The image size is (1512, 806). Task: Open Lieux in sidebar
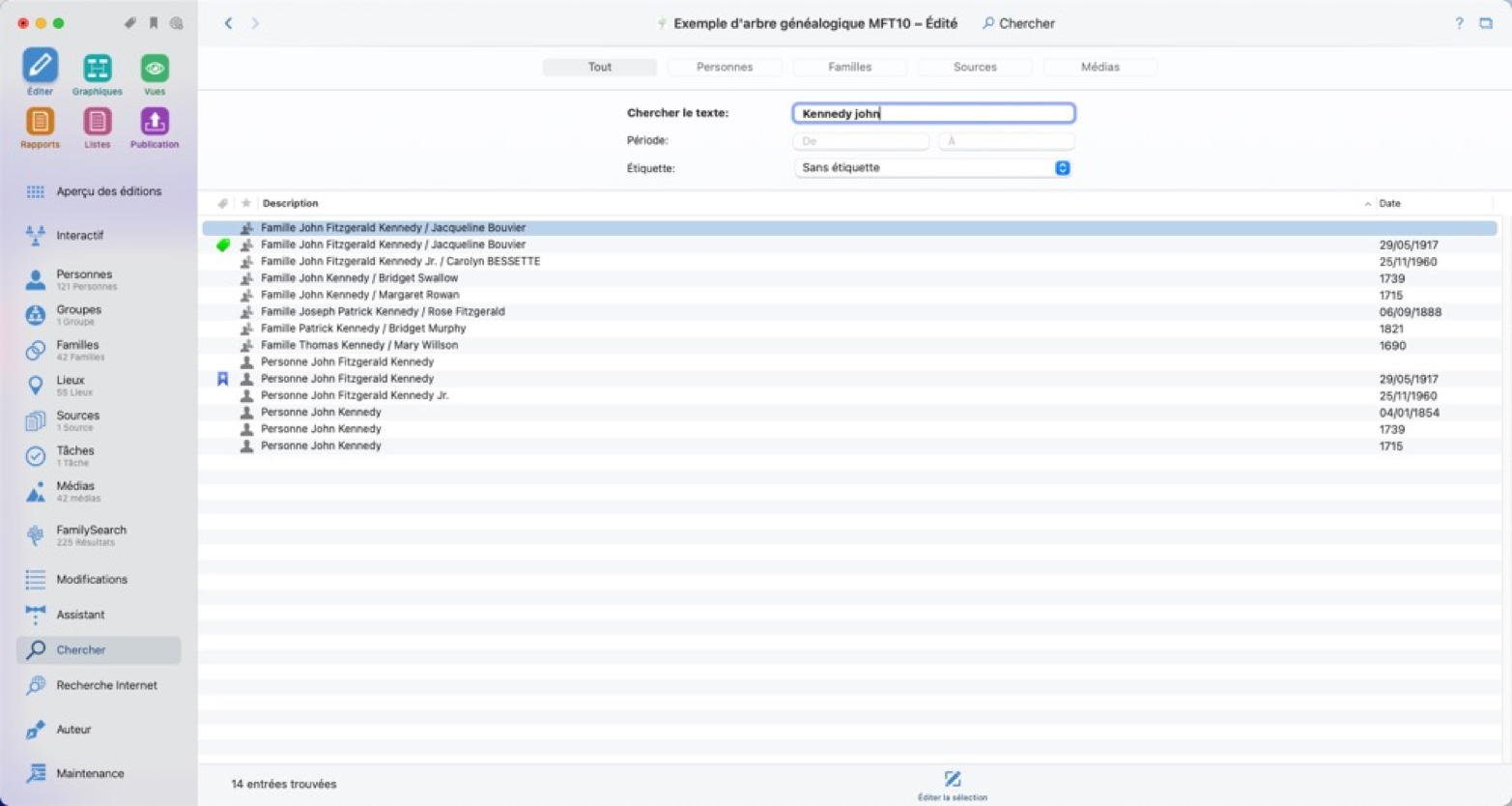click(x=99, y=386)
